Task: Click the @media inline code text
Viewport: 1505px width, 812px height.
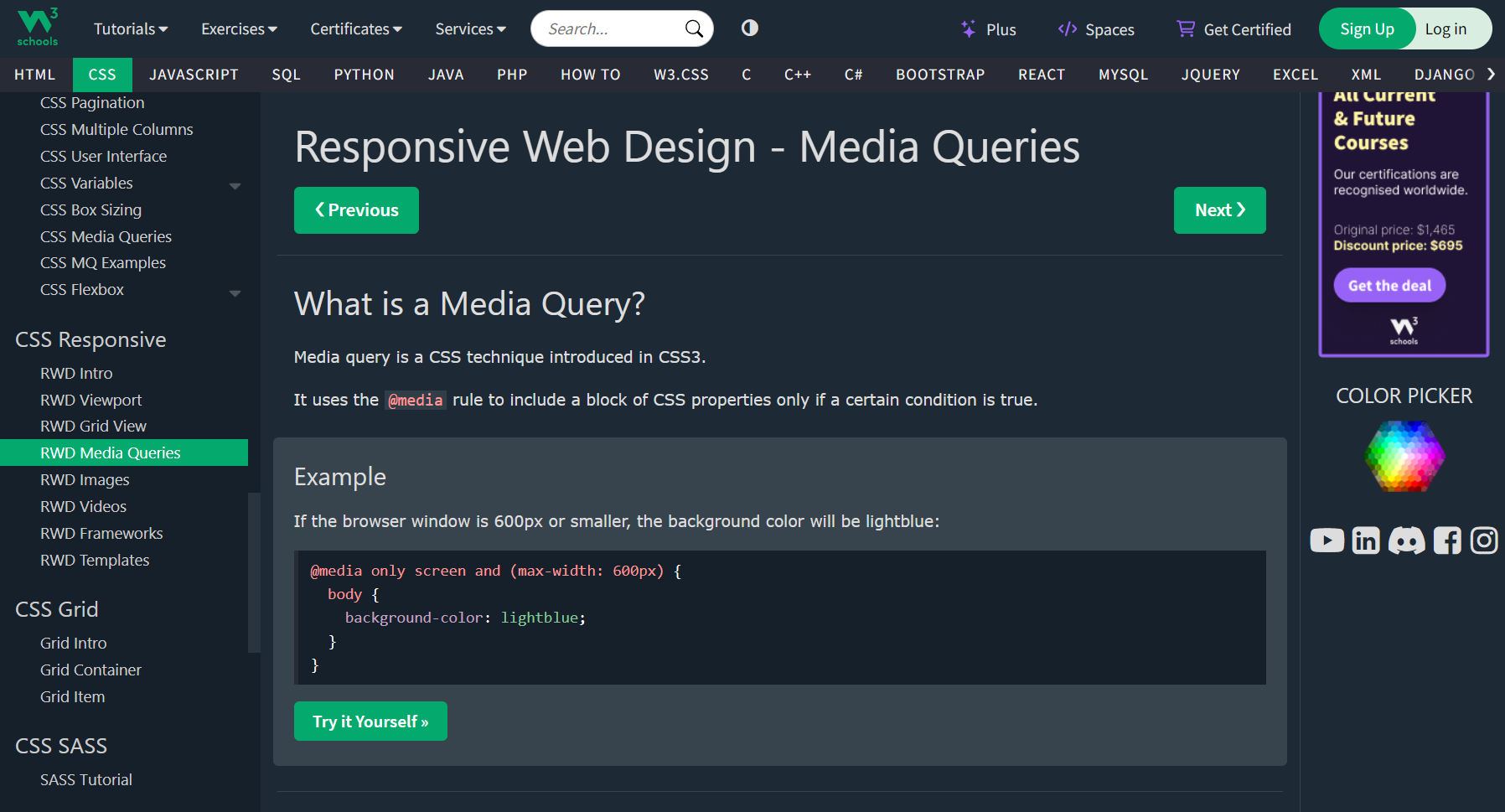Action: coord(416,401)
